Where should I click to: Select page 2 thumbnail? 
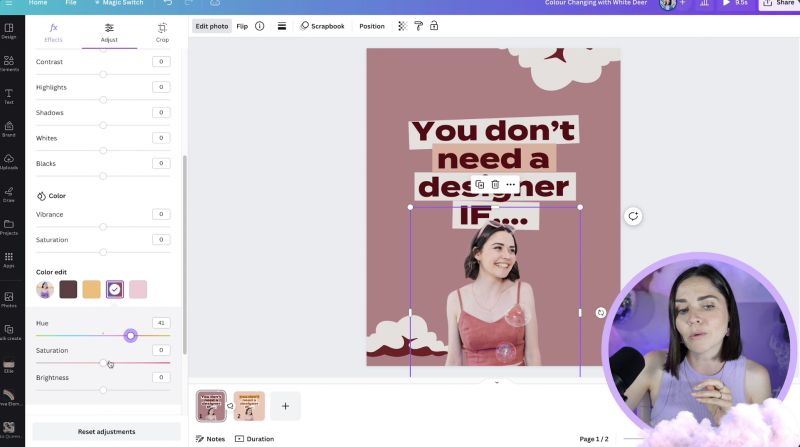[x=249, y=406]
